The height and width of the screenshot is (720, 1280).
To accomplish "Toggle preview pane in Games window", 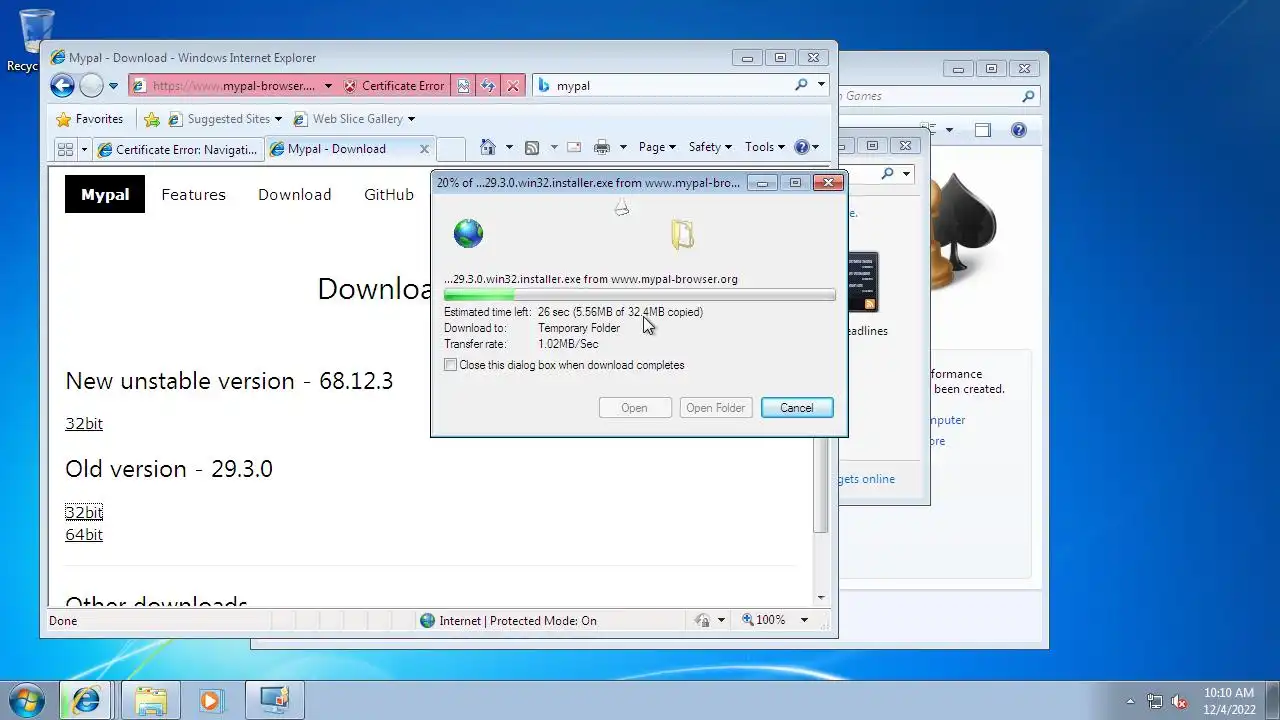I will pos(983,130).
